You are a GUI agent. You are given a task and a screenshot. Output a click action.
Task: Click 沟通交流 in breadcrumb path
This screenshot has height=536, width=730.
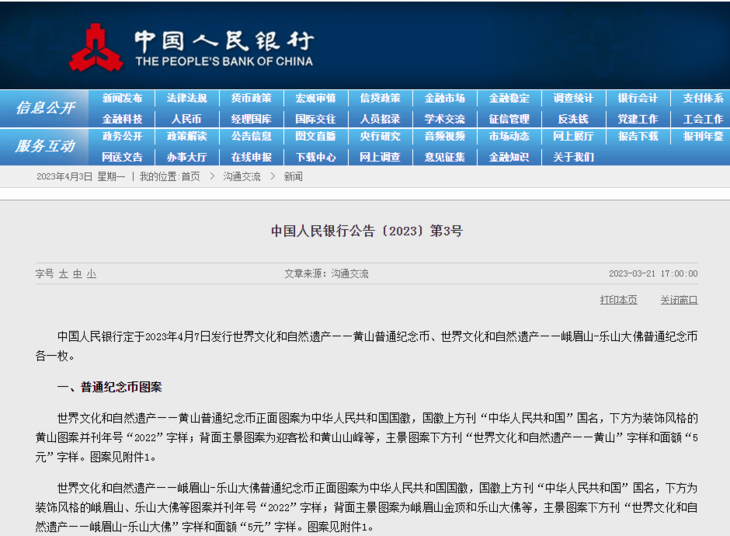(x=241, y=176)
